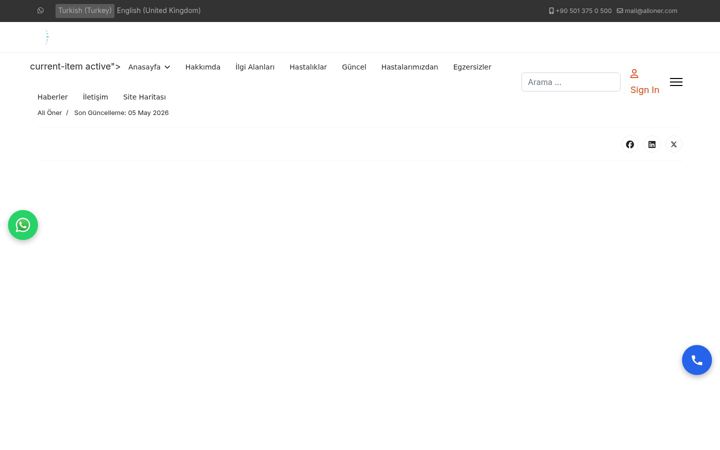Open Site Haritası link
This screenshot has height=450, width=720.
coord(144,97)
